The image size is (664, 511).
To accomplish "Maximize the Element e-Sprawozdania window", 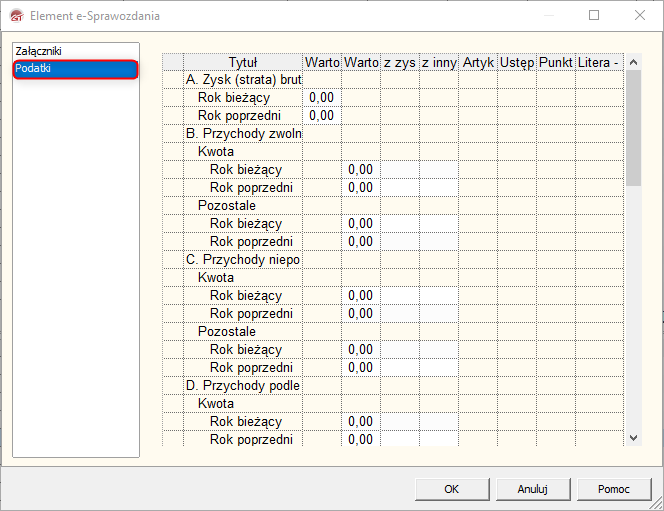I will (594, 15).
